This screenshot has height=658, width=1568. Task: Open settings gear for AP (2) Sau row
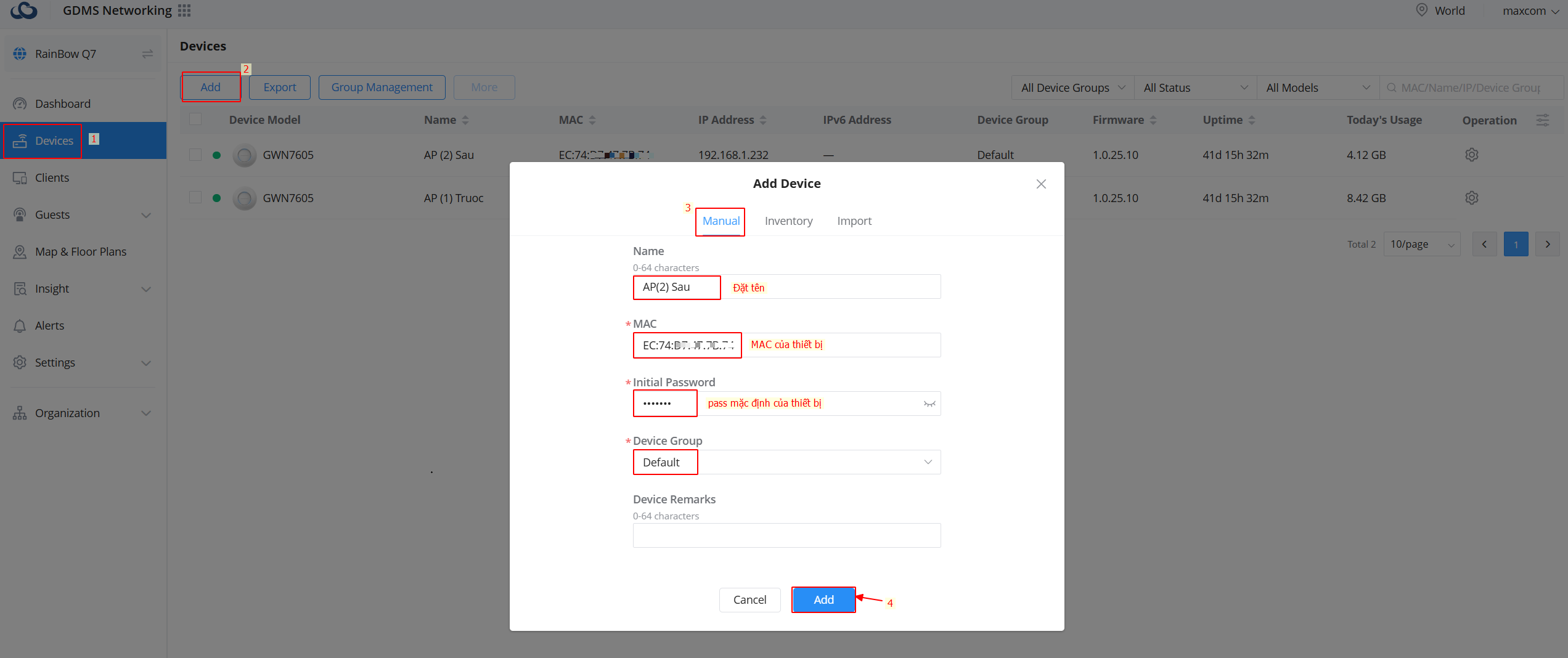pos(1471,155)
